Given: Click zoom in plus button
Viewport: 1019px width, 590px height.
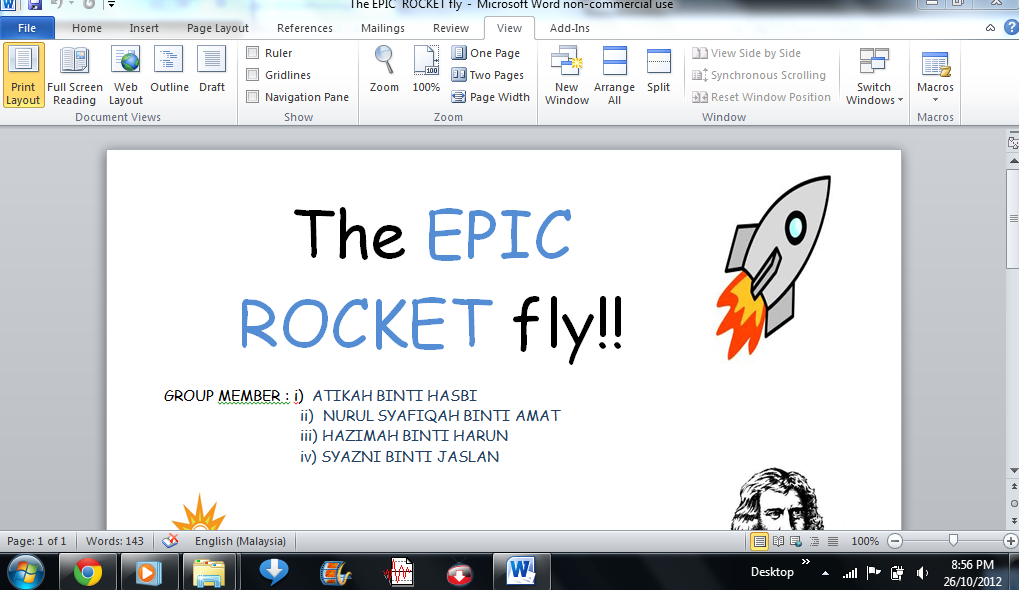Looking at the screenshot, I should point(1011,541).
